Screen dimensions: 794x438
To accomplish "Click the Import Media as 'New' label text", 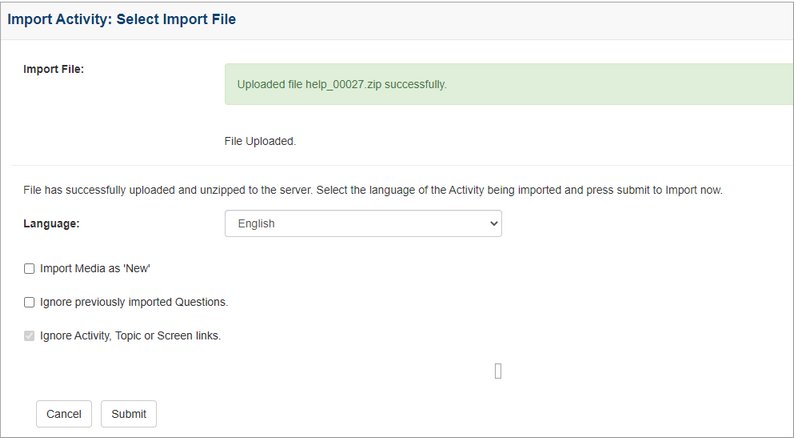I will click(x=95, y=269).
